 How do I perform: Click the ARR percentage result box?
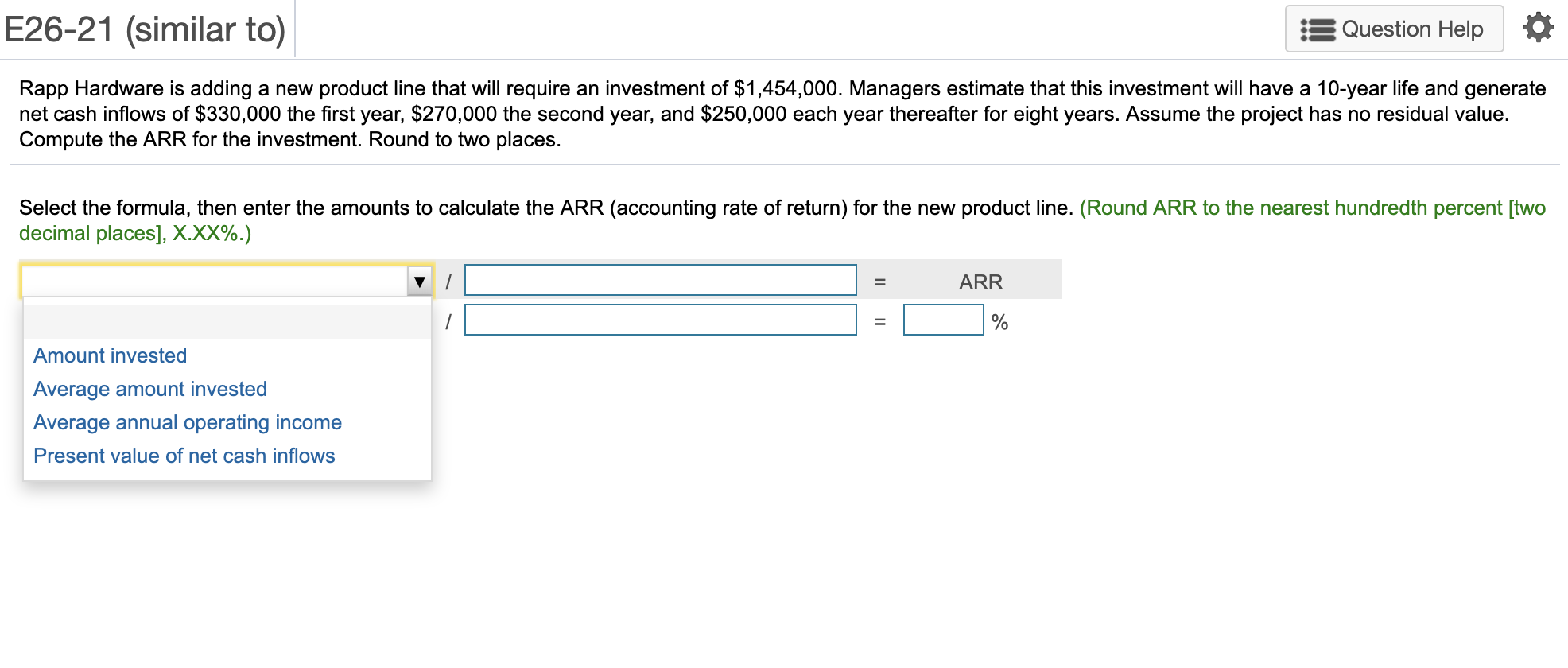click(x=942, y=320)
